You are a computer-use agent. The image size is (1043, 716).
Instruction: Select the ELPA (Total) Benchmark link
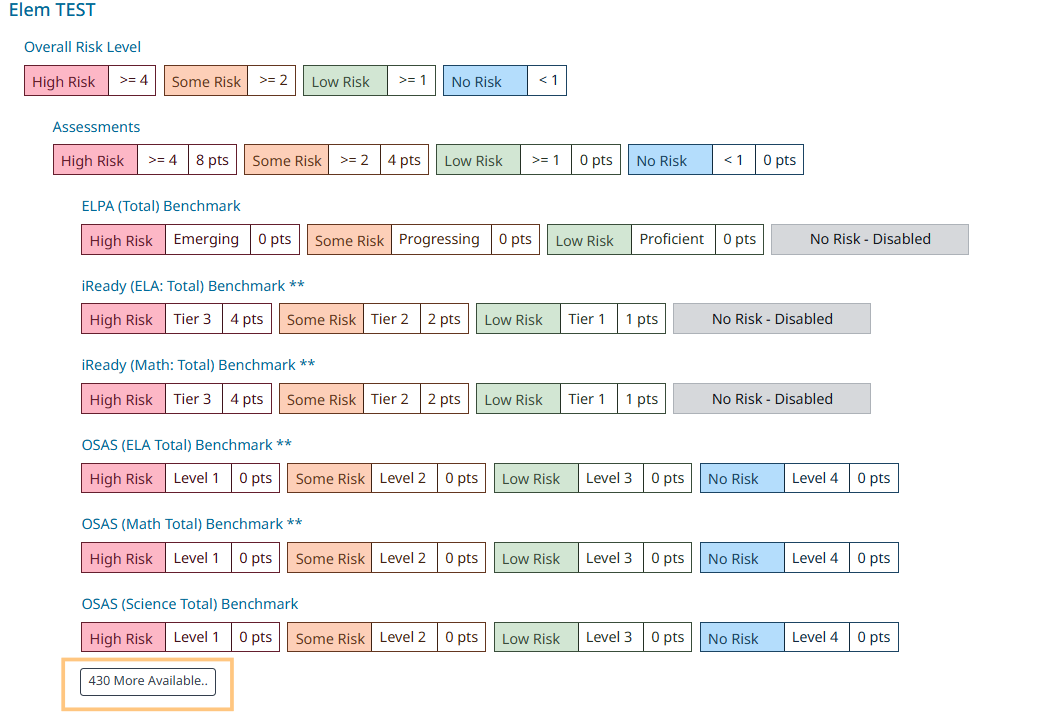click(x=161, y=206)
